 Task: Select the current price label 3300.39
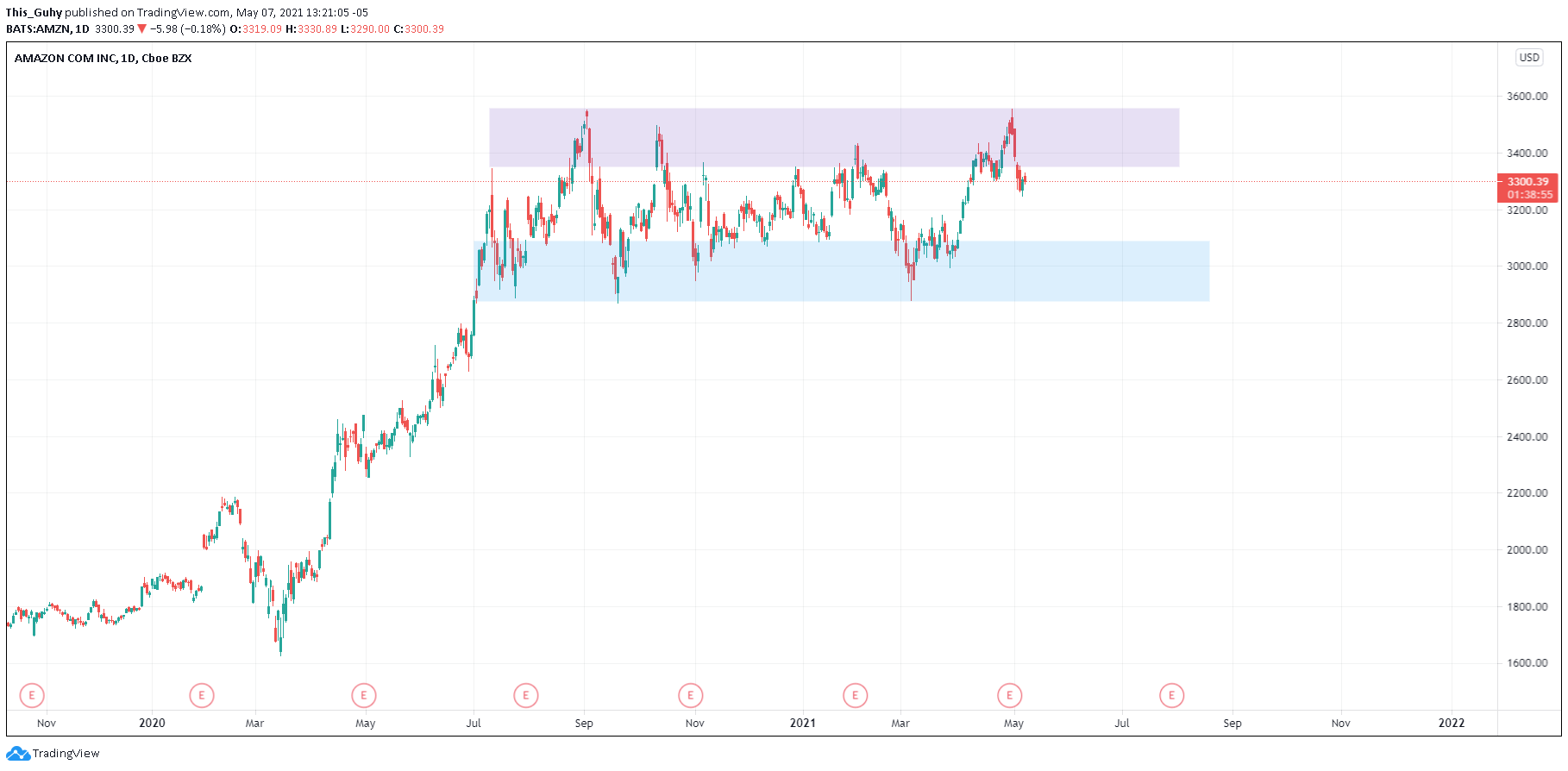coord(1527,181)
